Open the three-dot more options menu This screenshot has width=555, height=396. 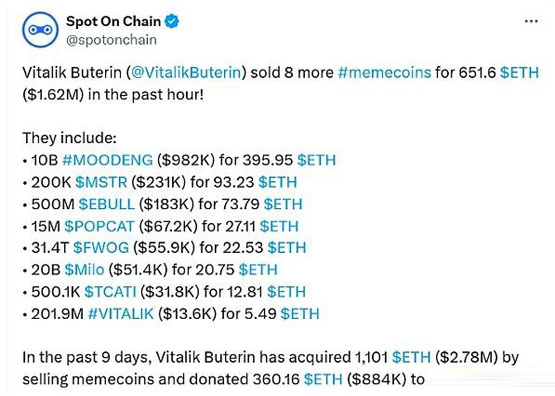point(531,21)
